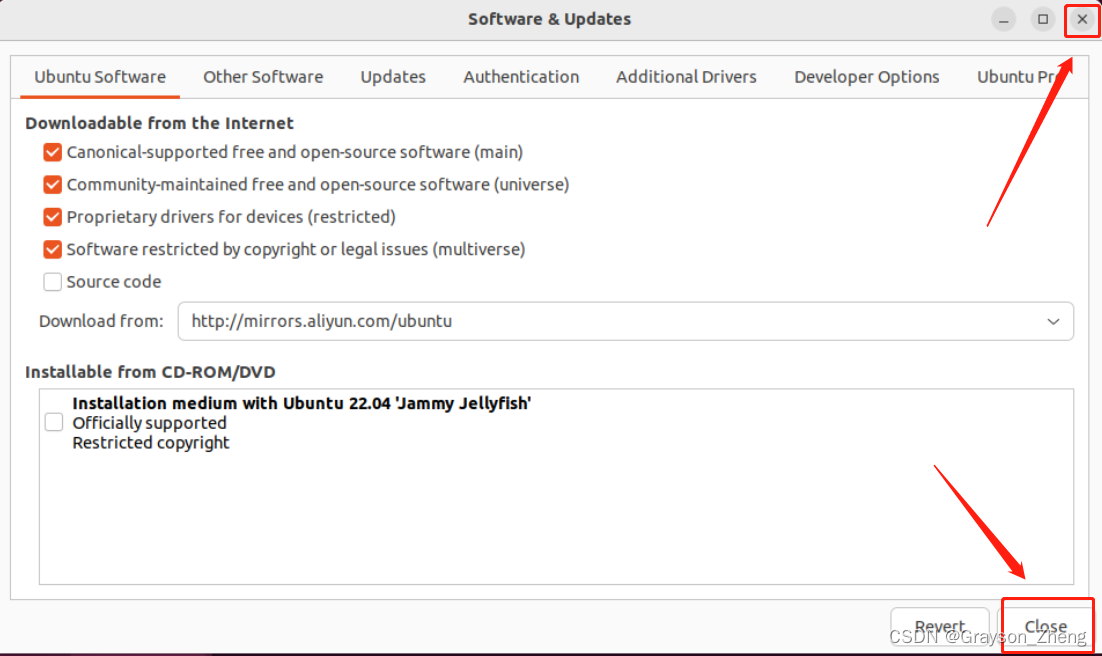Select the Ubuntu Software tab
The image size is (1102, 656).
point(100,77)
